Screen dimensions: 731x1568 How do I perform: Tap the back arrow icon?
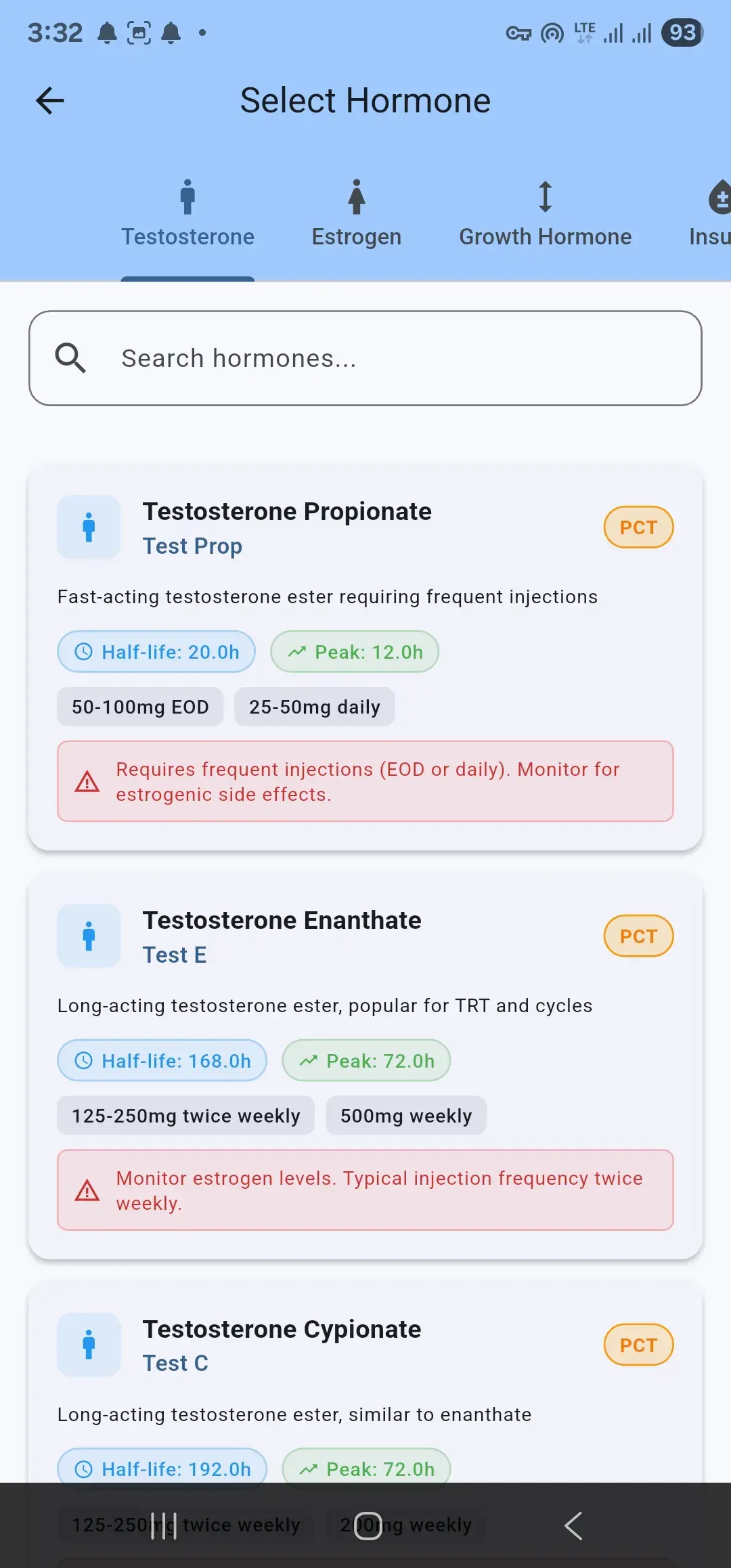pos(49,101)
